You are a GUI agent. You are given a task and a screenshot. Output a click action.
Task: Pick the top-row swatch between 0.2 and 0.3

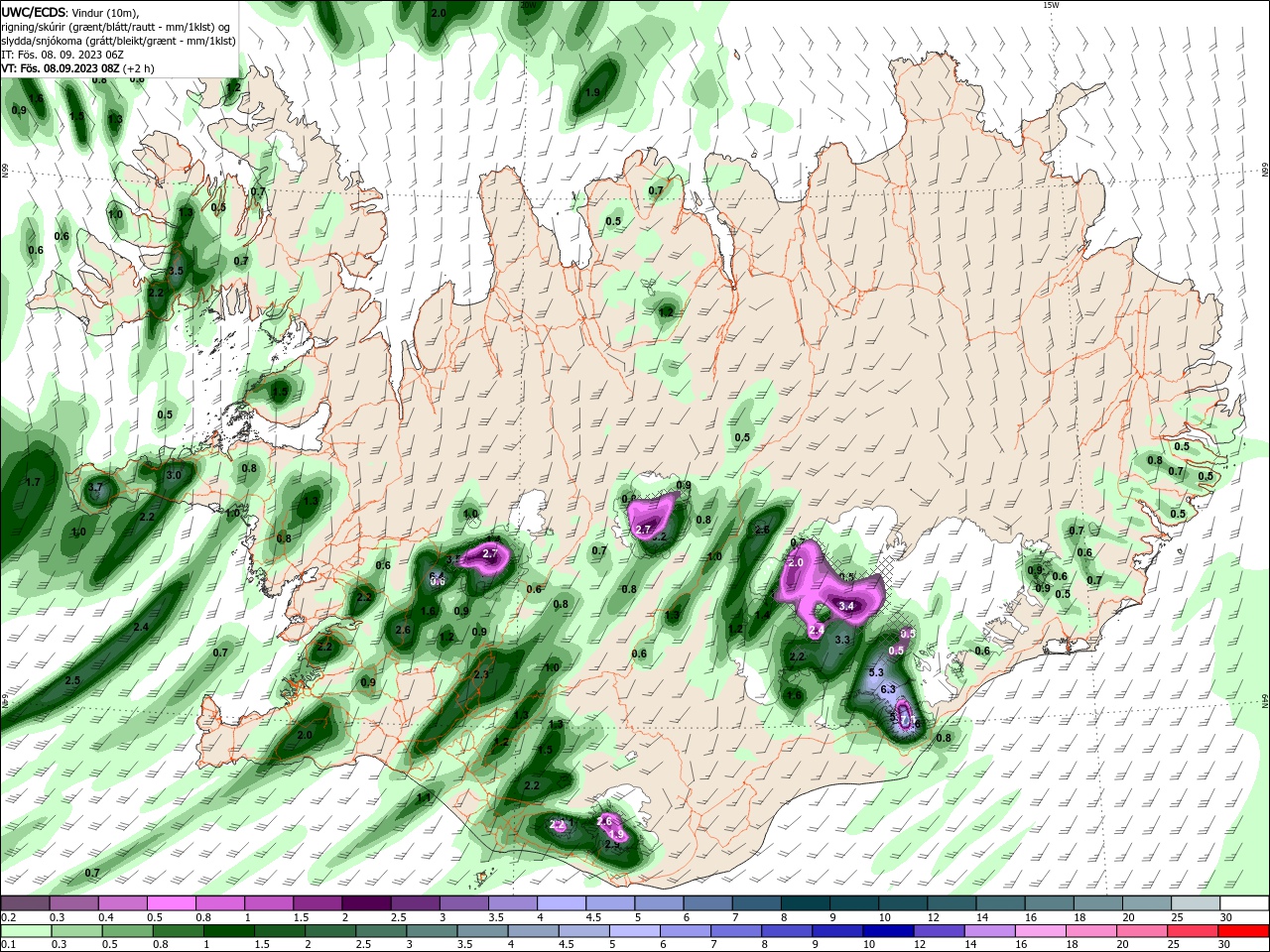click(26, 903)
